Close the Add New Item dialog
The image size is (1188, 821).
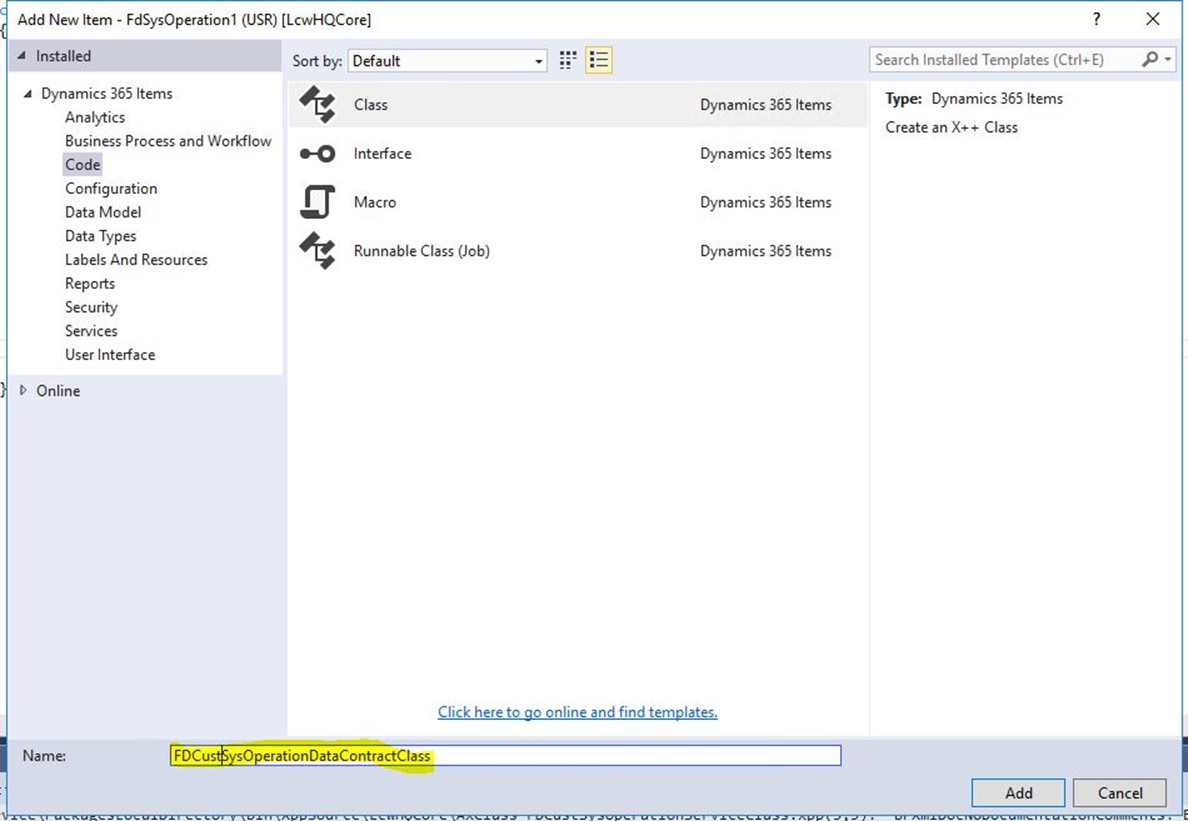coord(1152,20)
